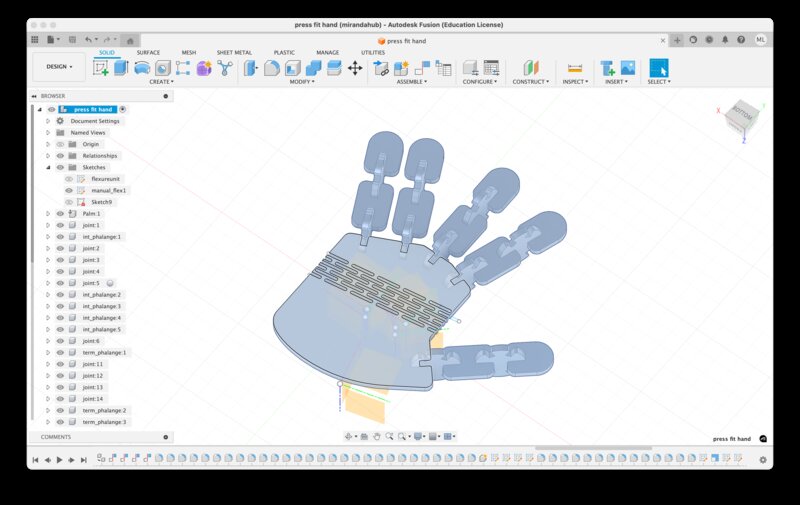
Task: Toggle visibility of Palm:1 component
Action: click(60, 214)
